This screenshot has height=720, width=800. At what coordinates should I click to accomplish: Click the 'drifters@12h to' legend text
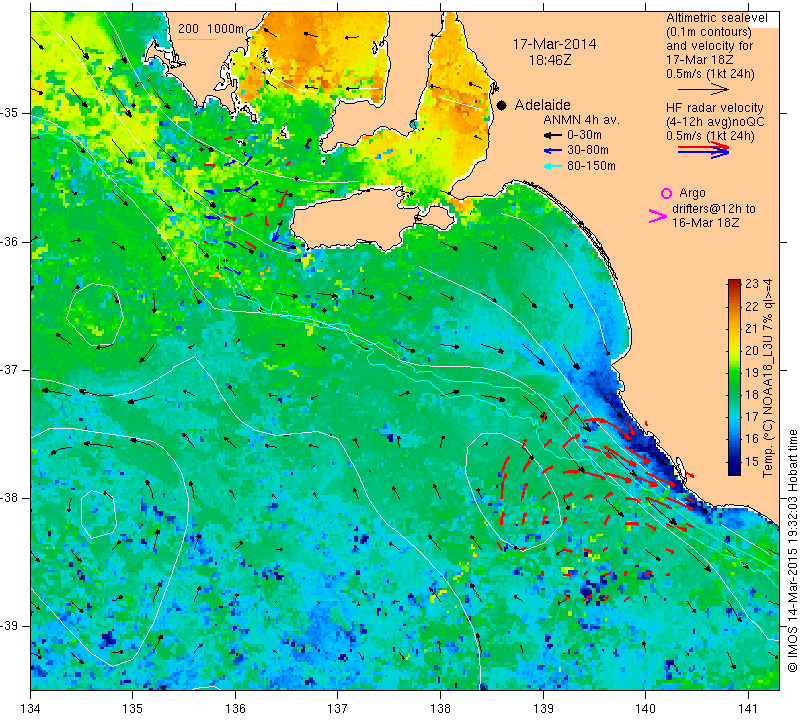pos(713,209)
